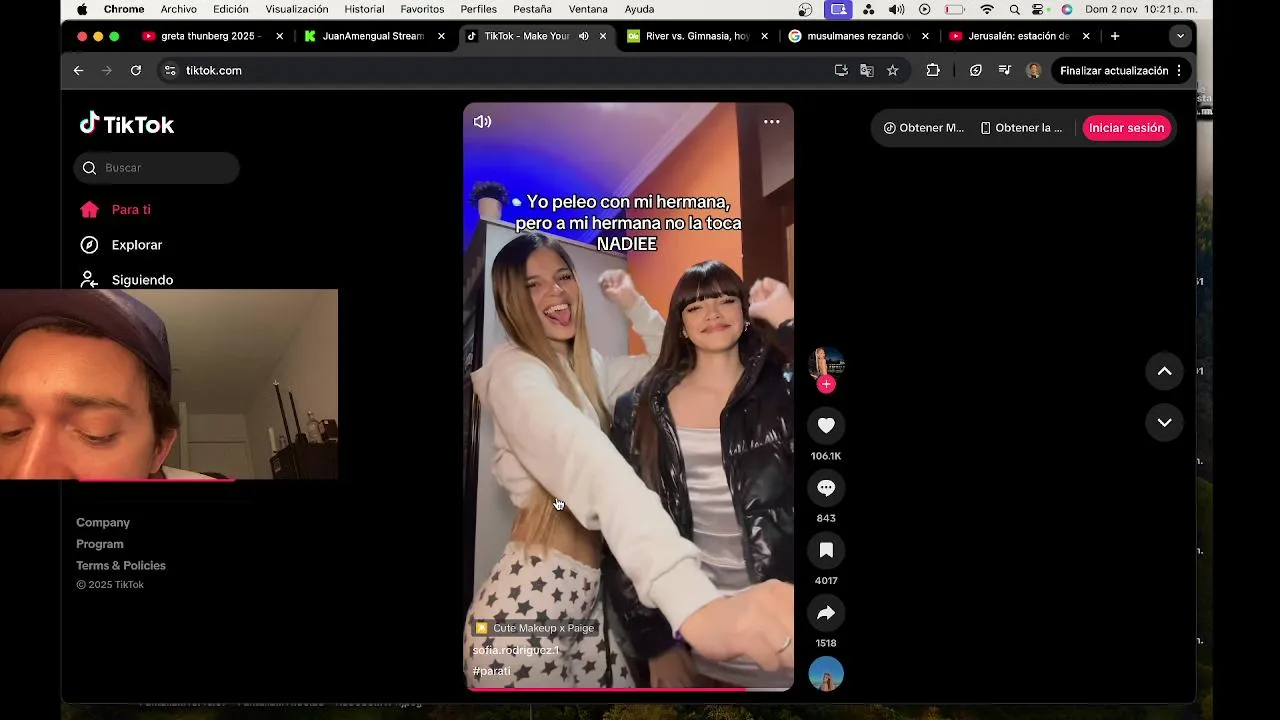The image size is (1280, 720).
Task: Open the sound disc thumbnail
Action: pos(826,674)
